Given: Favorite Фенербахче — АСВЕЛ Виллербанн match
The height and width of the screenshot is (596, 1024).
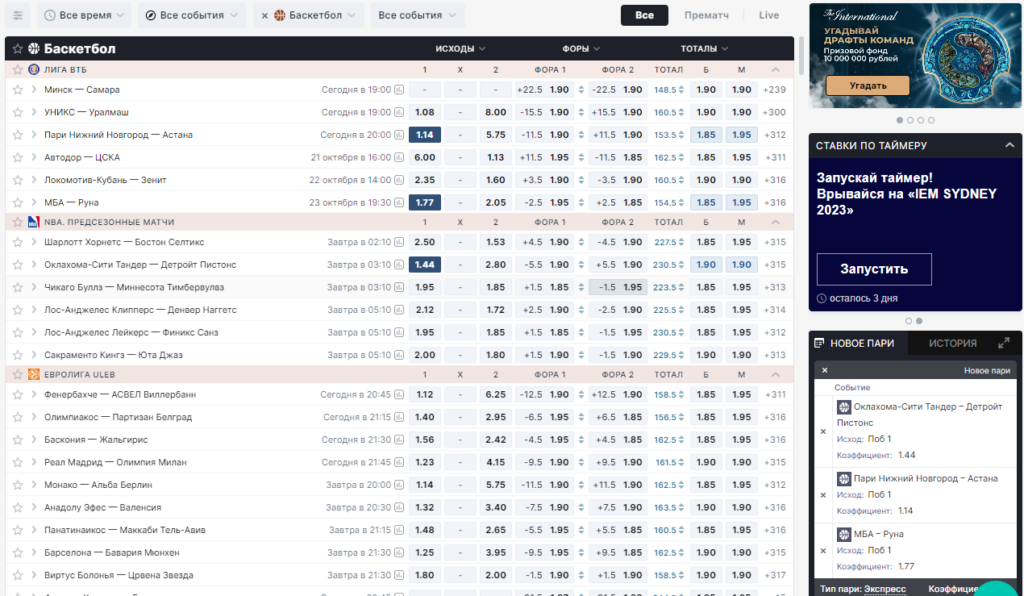Looking at the screenshot, I should pyautogui.click(x=18, y=395).
